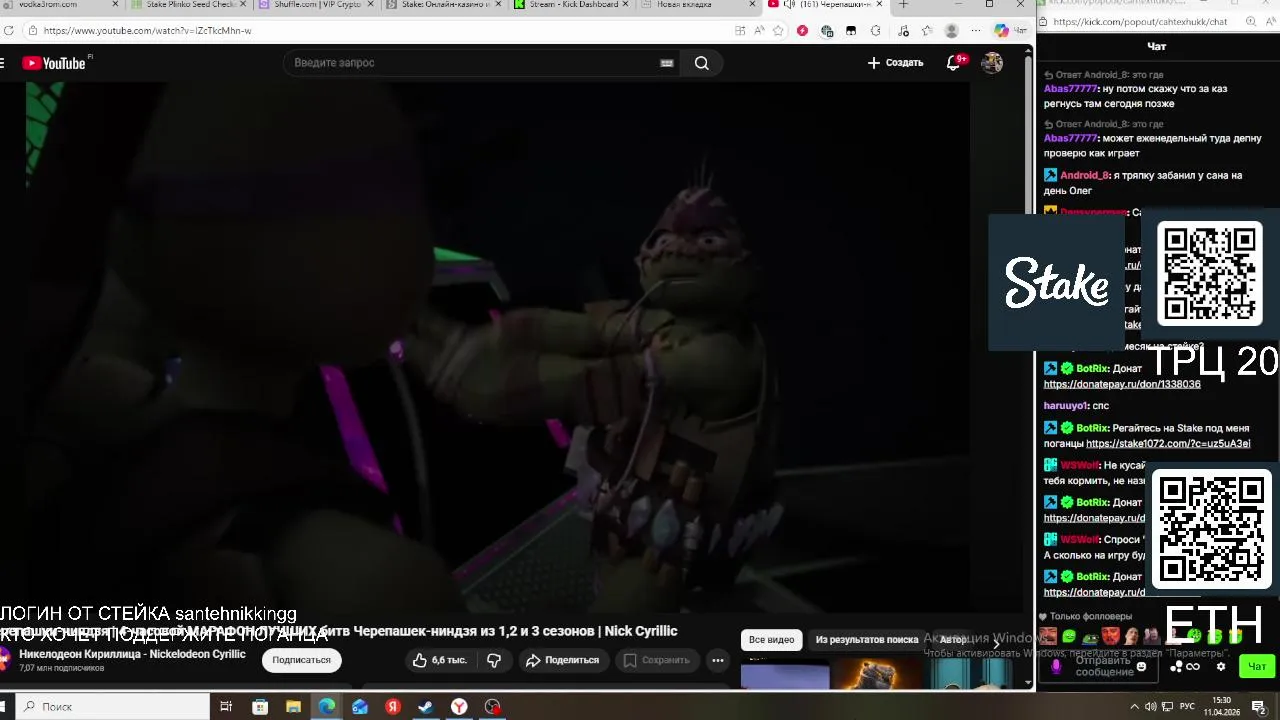The width and height of the screenshot is (1280, 720).
Task: Share the video via Поделиться
Action: click(563, 660)
